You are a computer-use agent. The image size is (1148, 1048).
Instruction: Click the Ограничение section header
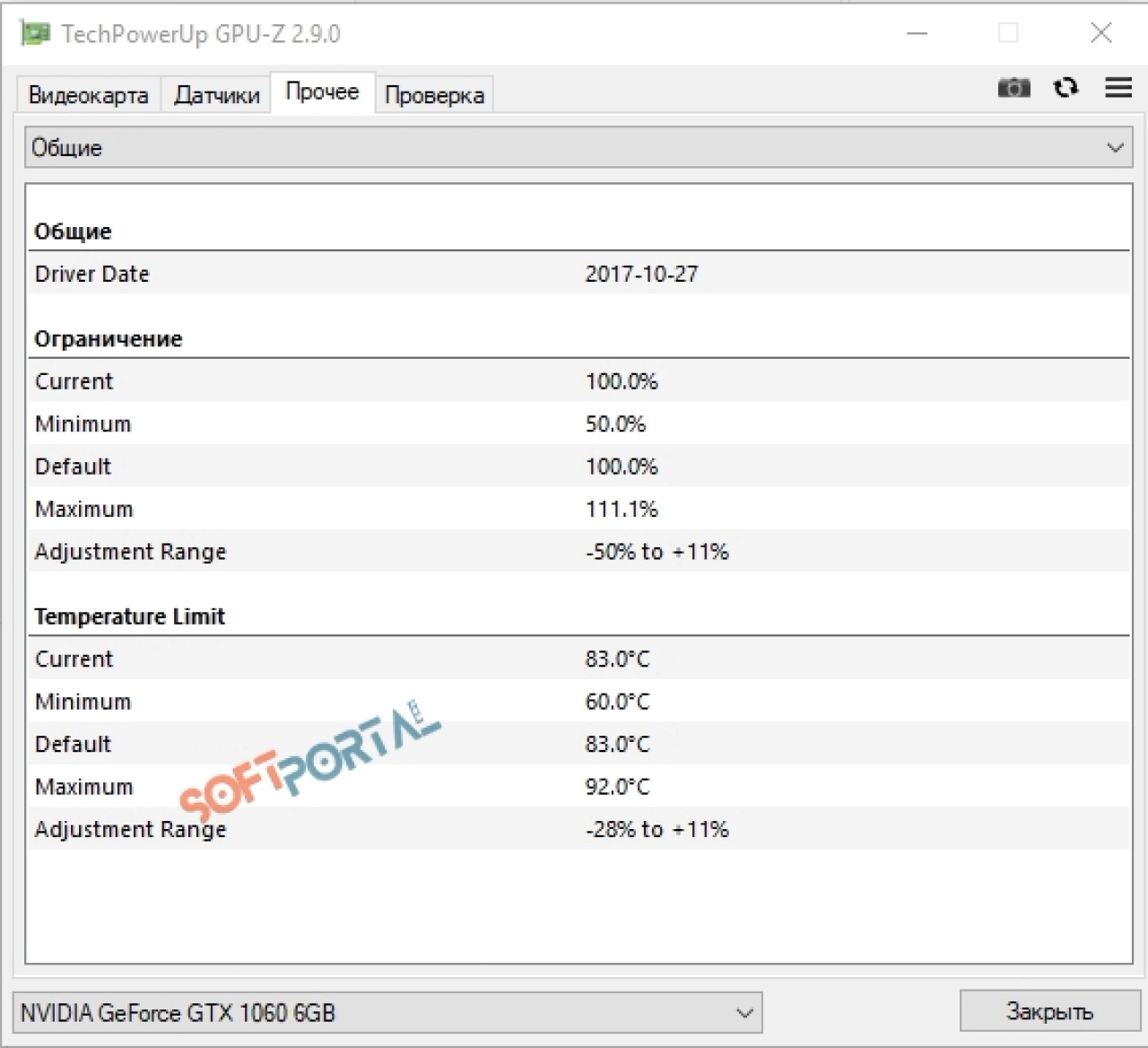coord(109,339)
